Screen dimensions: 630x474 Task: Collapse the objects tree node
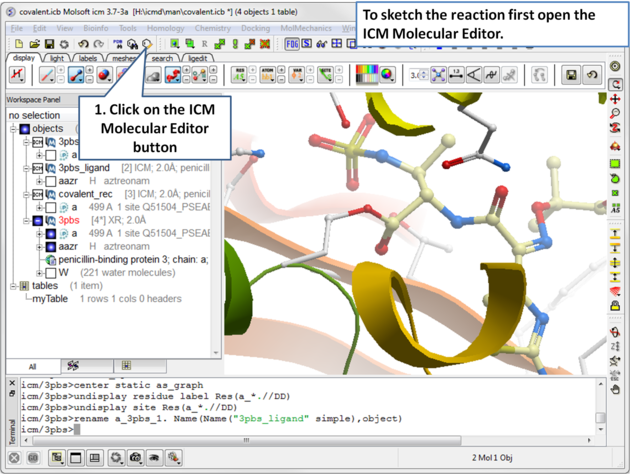pos(14,129)
